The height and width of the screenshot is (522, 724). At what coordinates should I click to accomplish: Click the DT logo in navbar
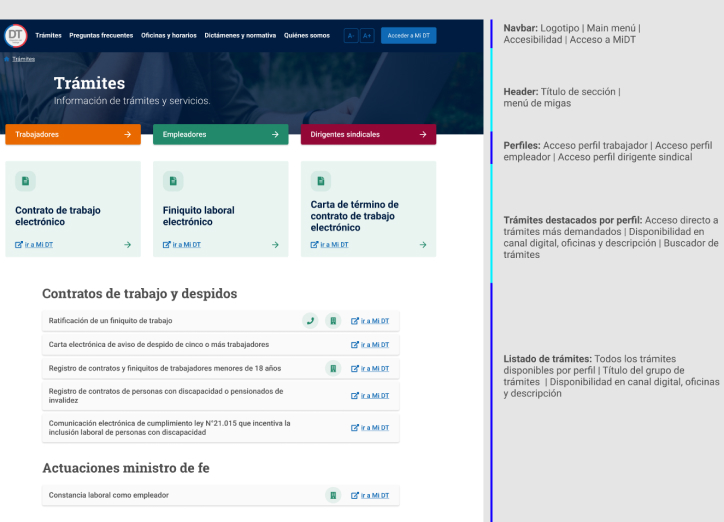coord(16,36)
